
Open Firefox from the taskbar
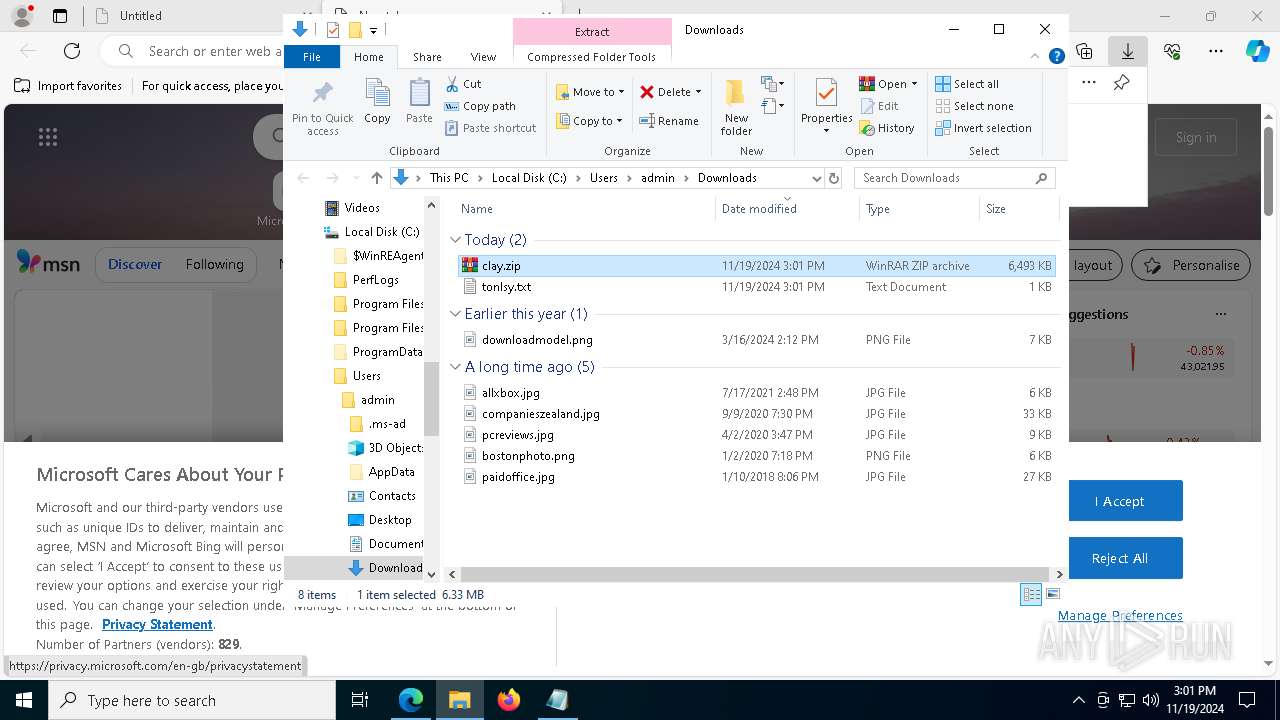click(x=509, y=700)
